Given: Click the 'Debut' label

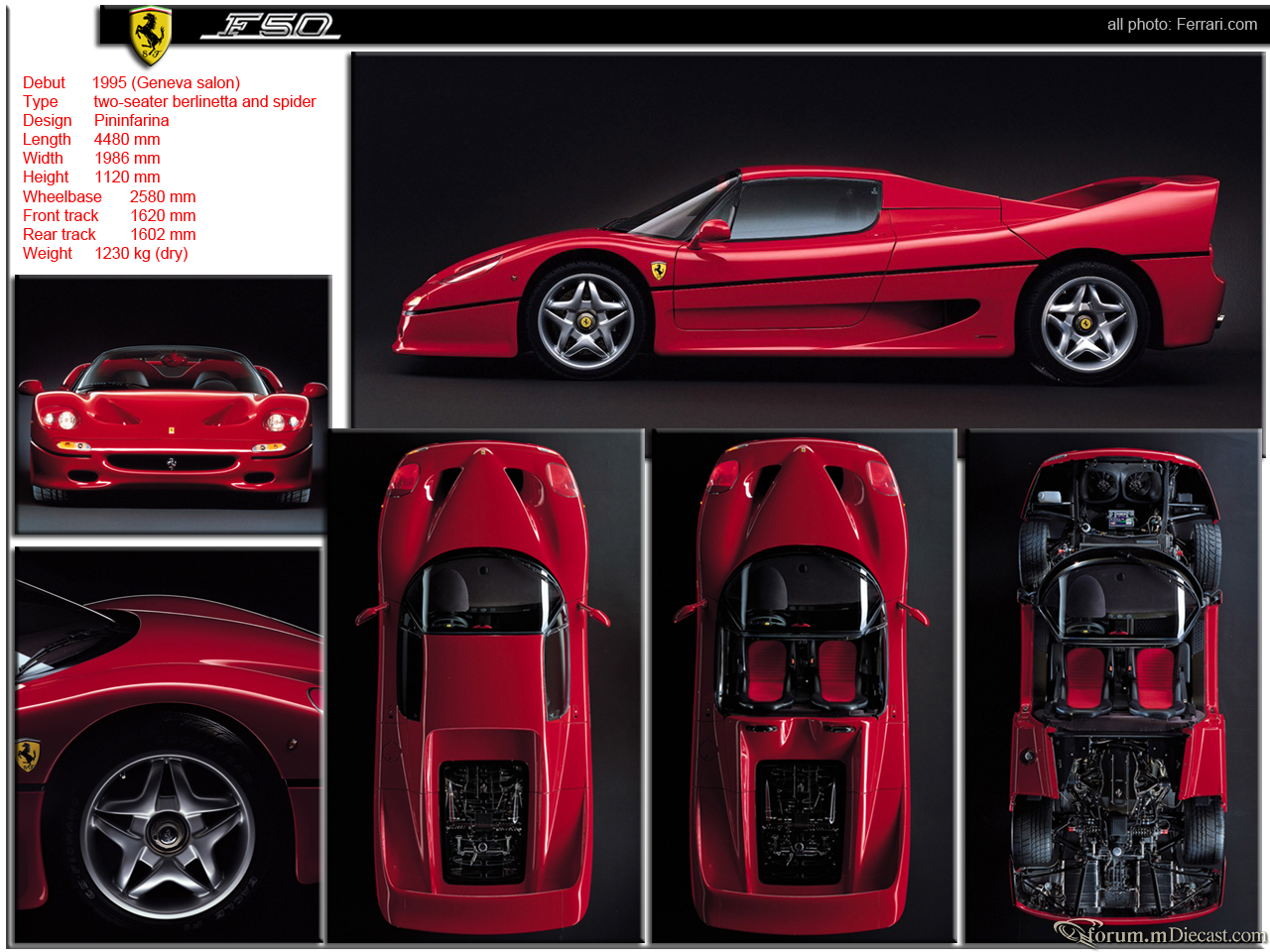Looking at the screenshot, I should (44, 83).
